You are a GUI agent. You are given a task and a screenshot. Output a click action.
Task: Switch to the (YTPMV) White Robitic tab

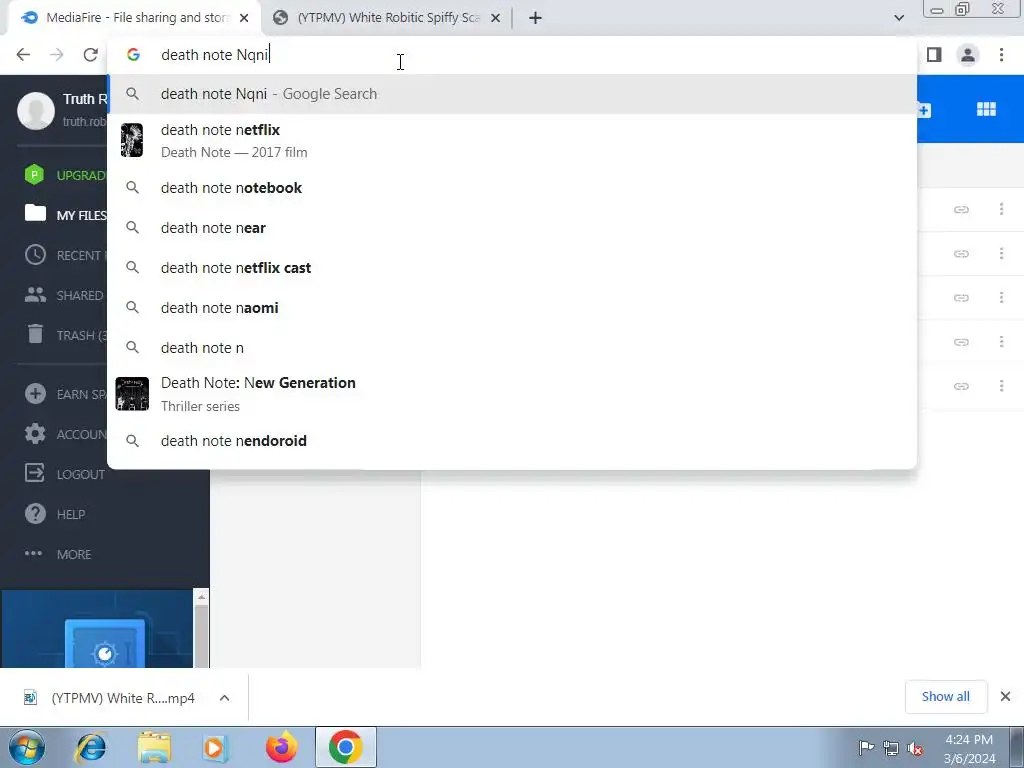pyautogui.click(x=389, y=18)
